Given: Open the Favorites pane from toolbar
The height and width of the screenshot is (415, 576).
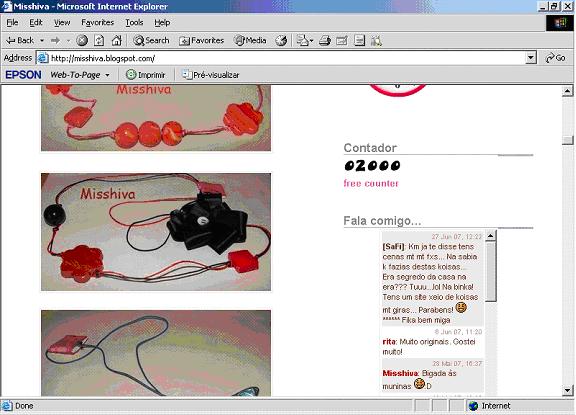Looking at the screenshot, I should [201, 40].
